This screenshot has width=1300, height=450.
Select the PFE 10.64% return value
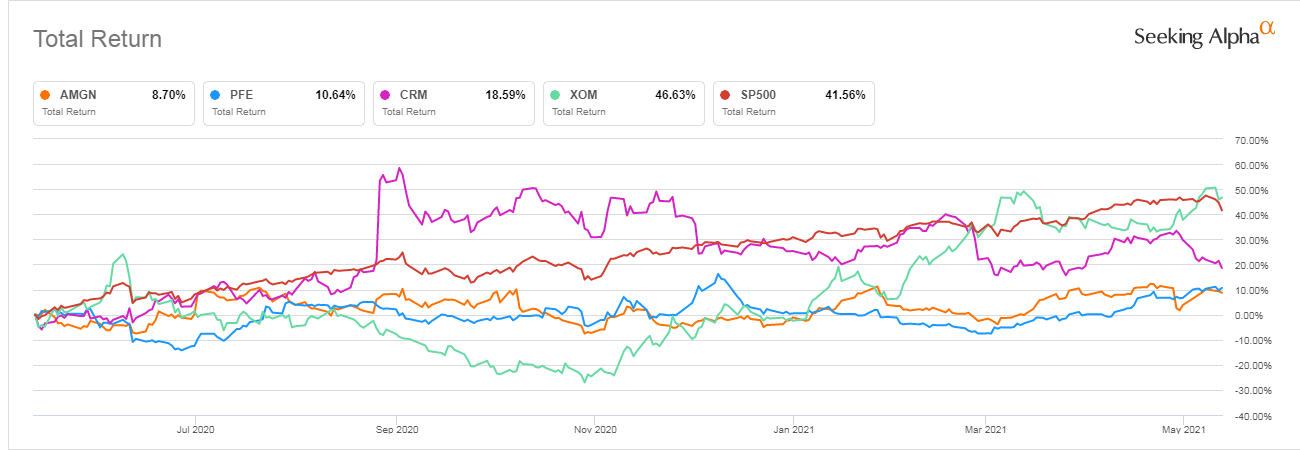click(335, 95)
